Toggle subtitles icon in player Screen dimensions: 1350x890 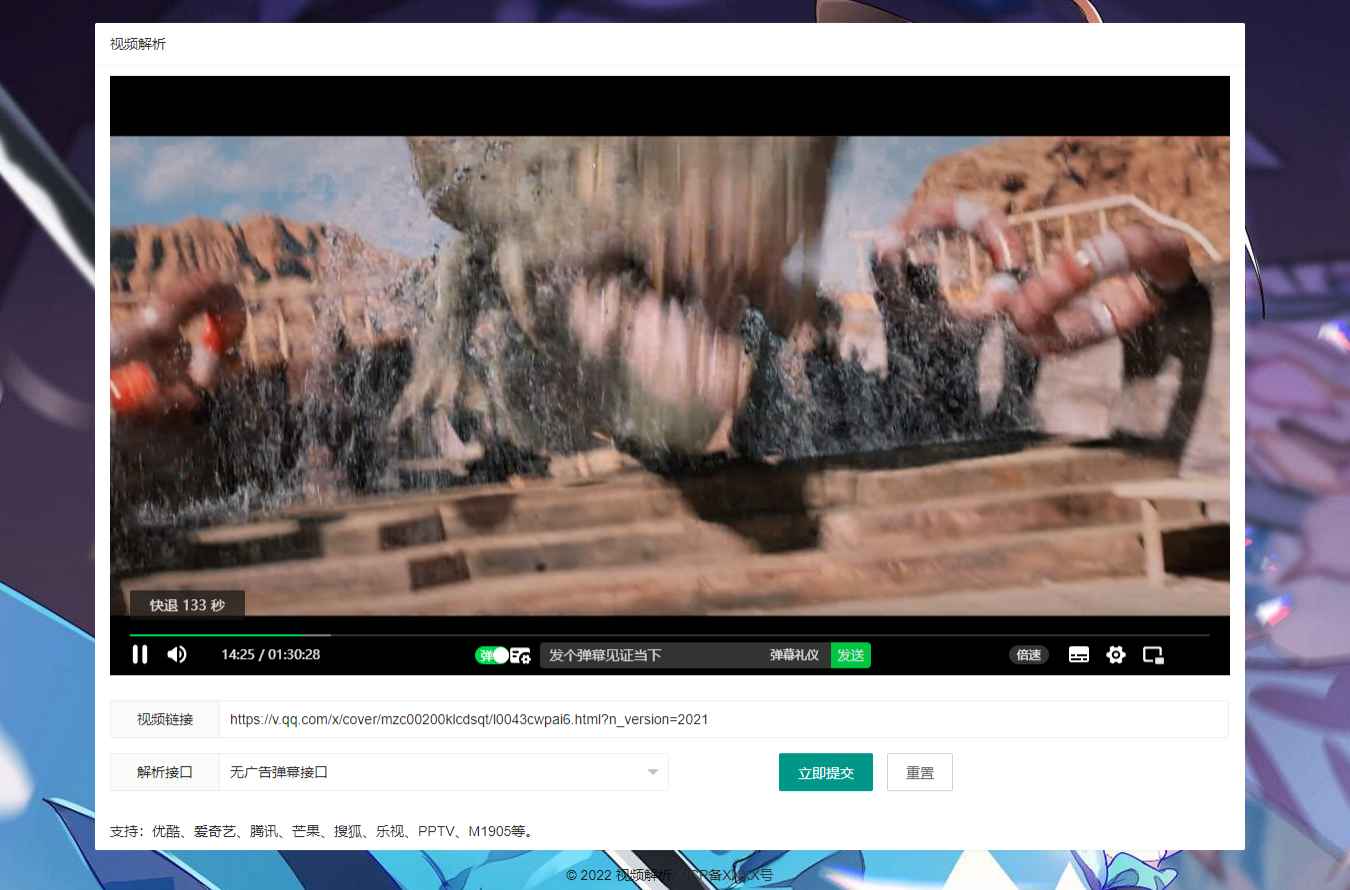[x=1079, y=655]
